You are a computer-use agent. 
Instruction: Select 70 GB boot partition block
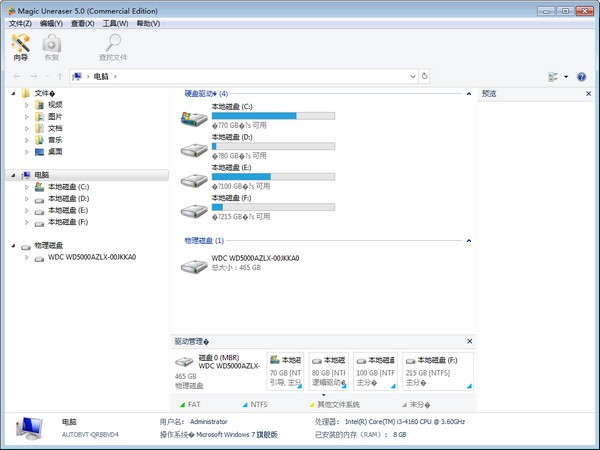click(285, 371)
